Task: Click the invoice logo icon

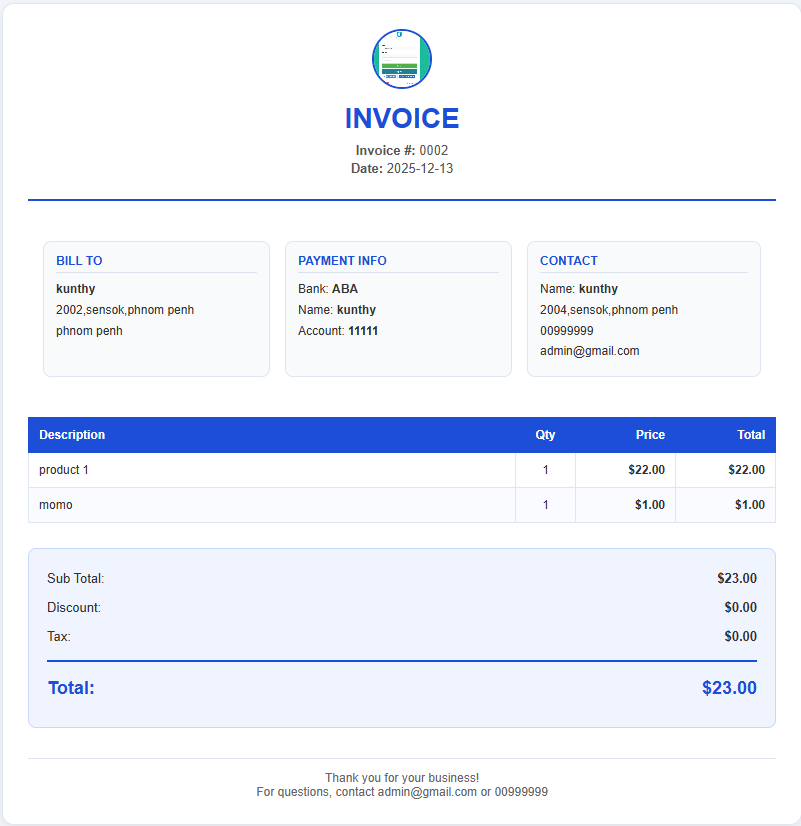Action: (401, 59)
